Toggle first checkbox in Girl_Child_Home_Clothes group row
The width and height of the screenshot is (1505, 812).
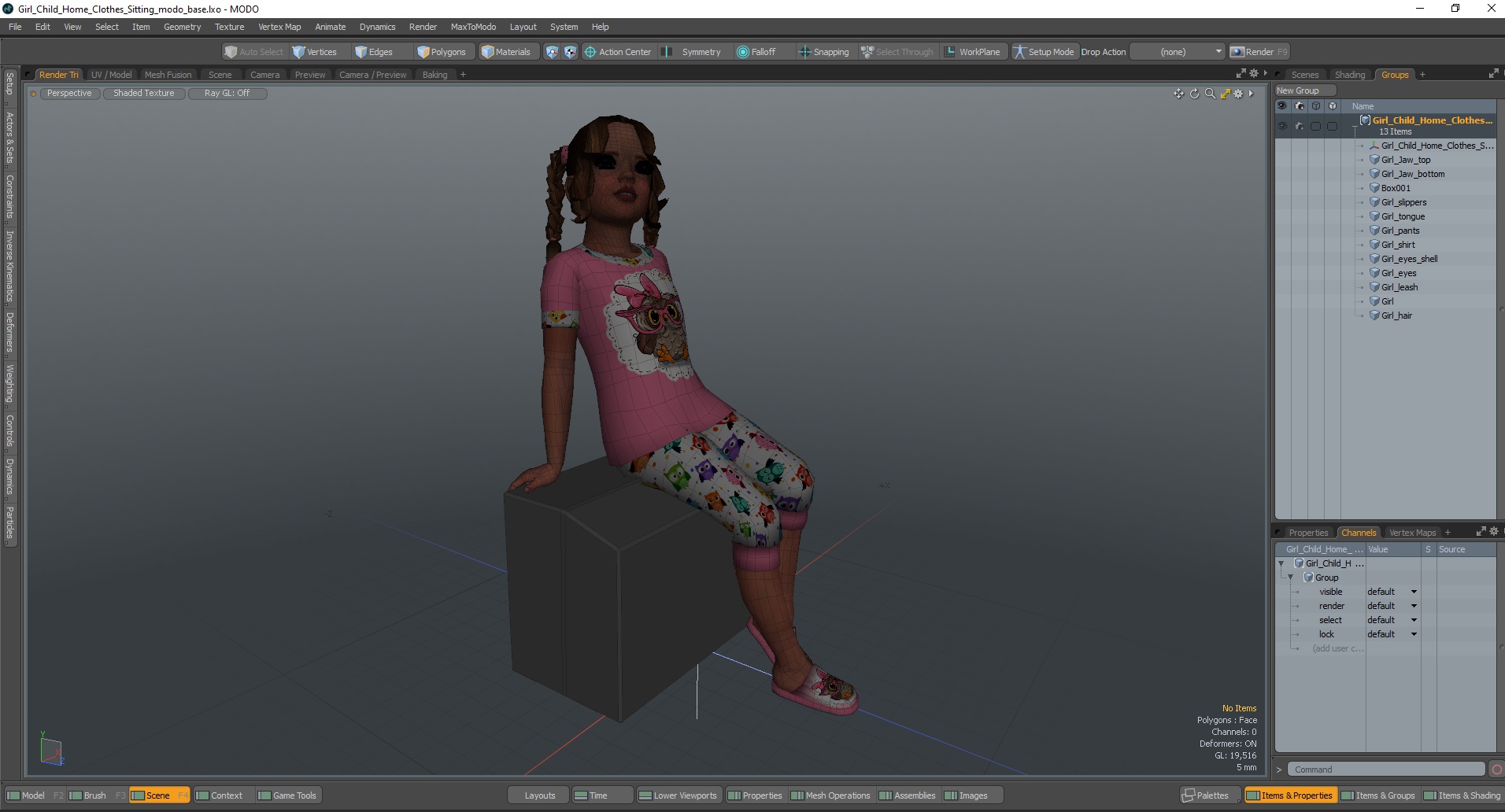point(1316,126)
